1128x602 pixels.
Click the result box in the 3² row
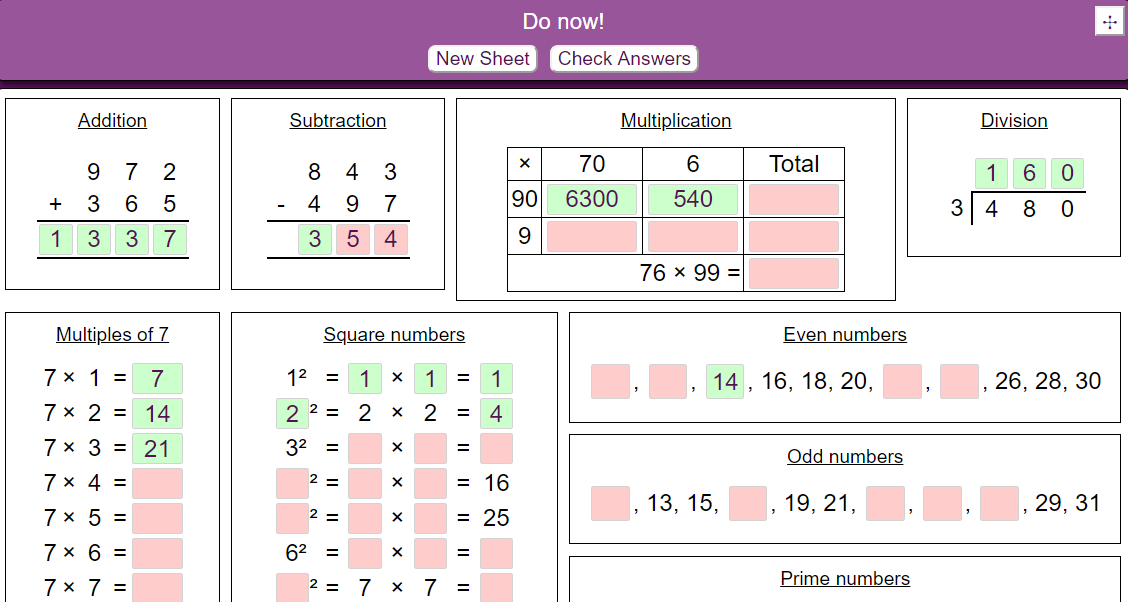496,448
